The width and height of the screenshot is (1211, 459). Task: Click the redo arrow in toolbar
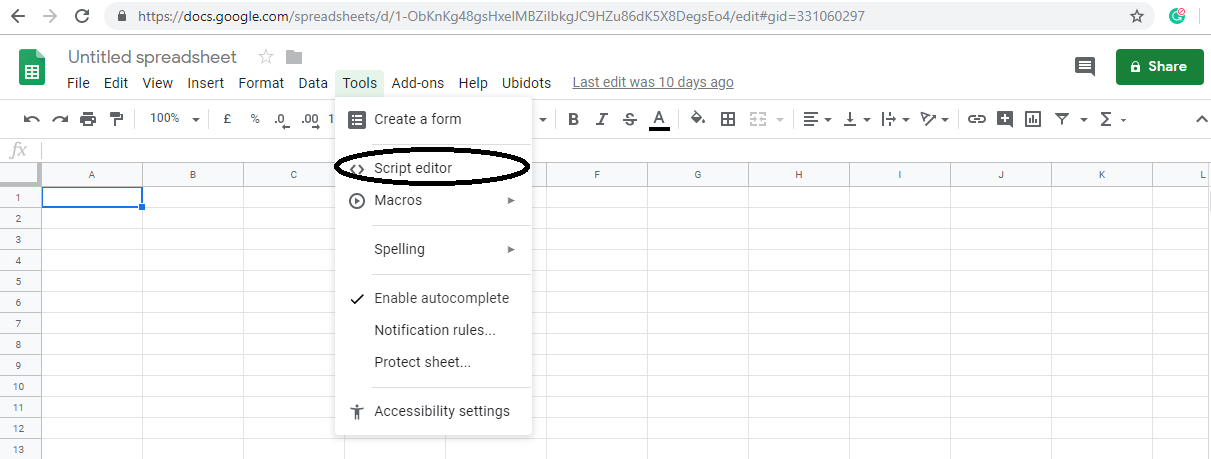click(60, 119)
